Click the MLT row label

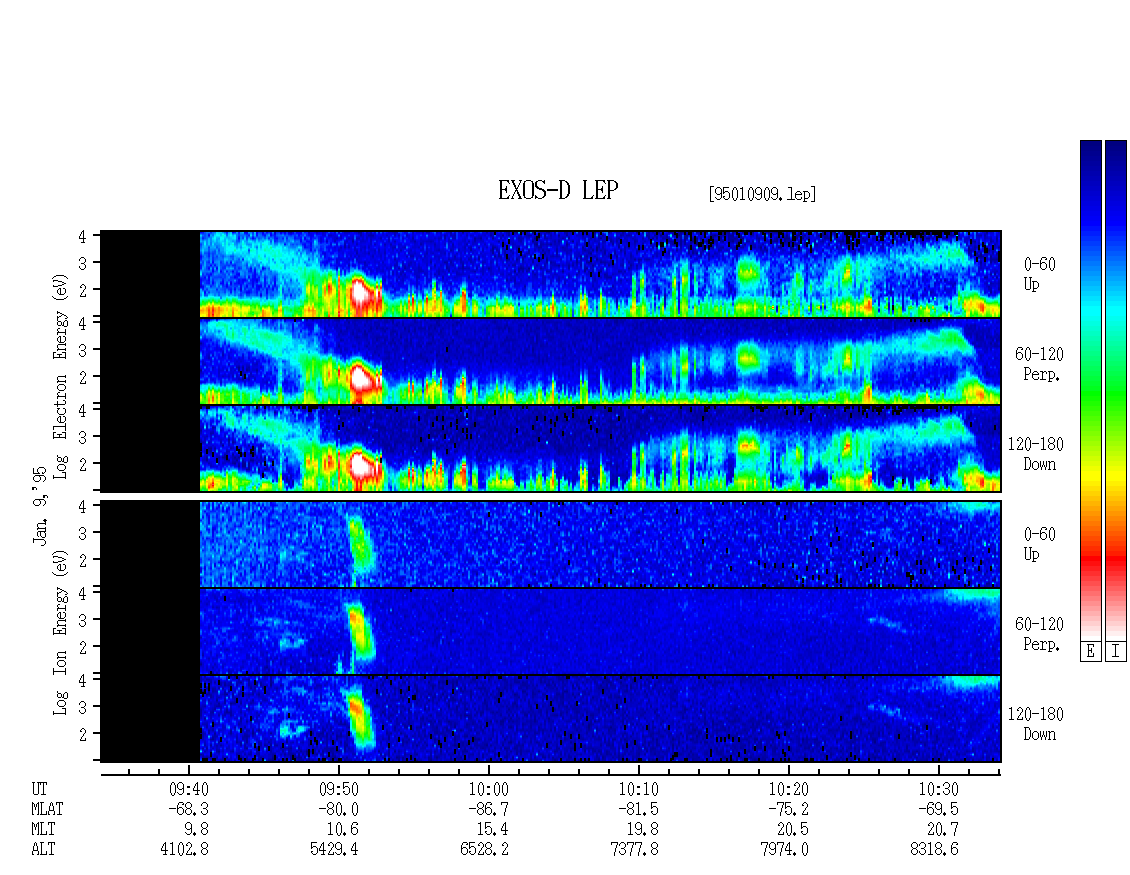(43, 830)
